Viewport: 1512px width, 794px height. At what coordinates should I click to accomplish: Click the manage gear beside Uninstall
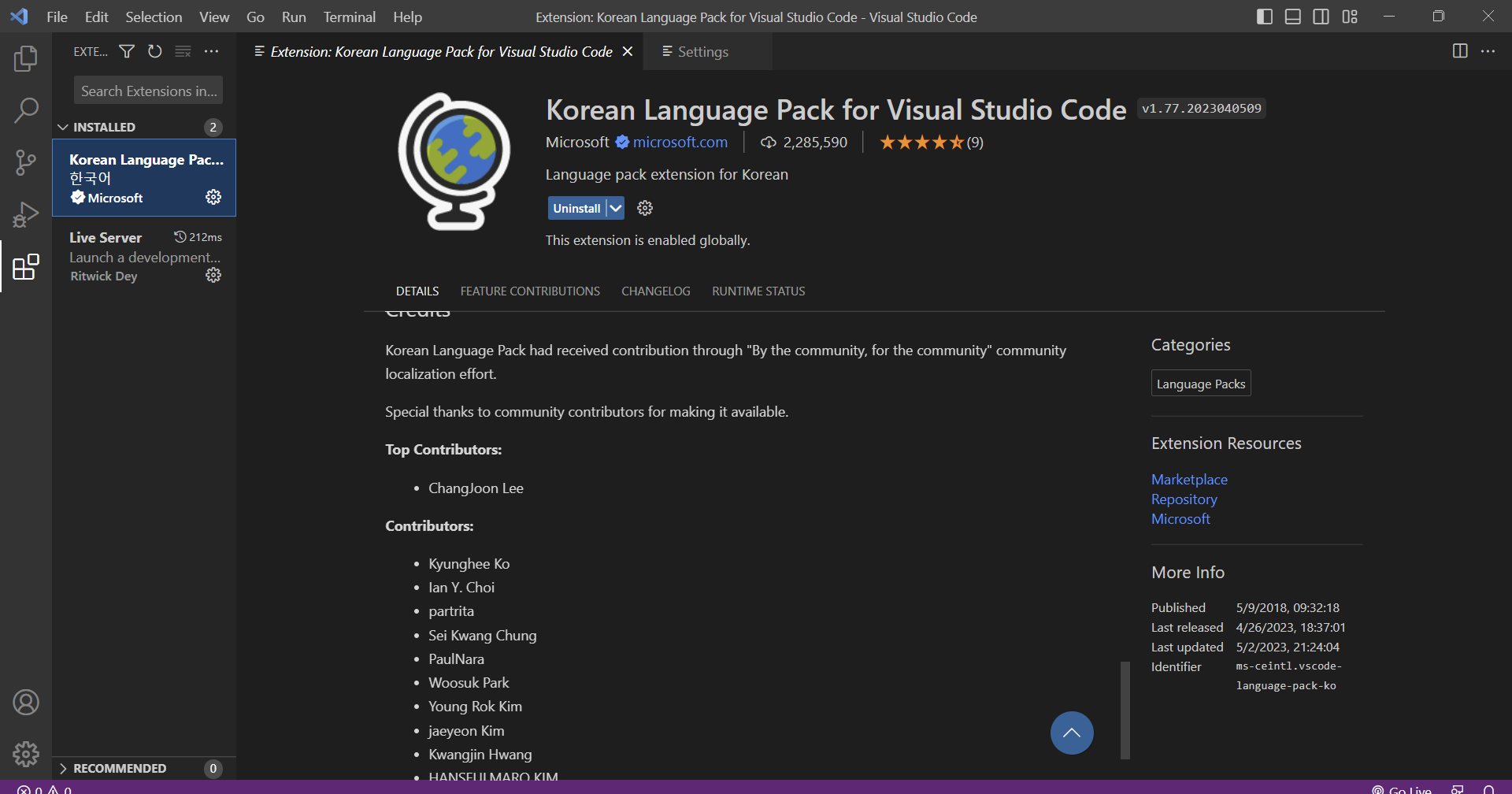click(645, 208)
